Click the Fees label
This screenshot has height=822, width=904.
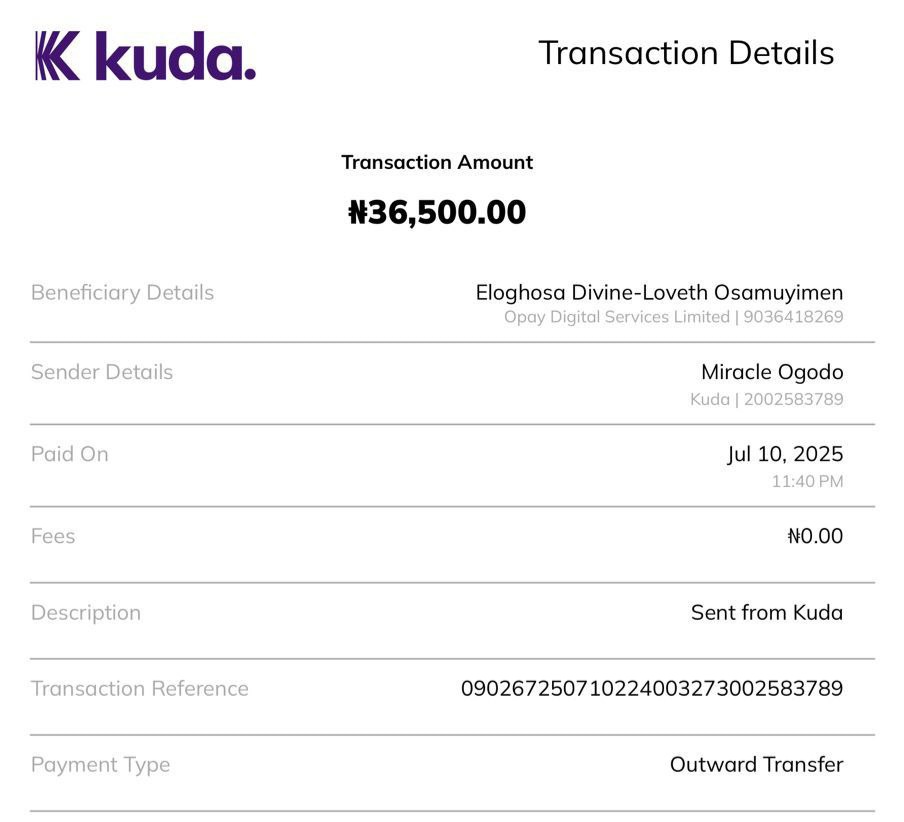coord(53,536)
